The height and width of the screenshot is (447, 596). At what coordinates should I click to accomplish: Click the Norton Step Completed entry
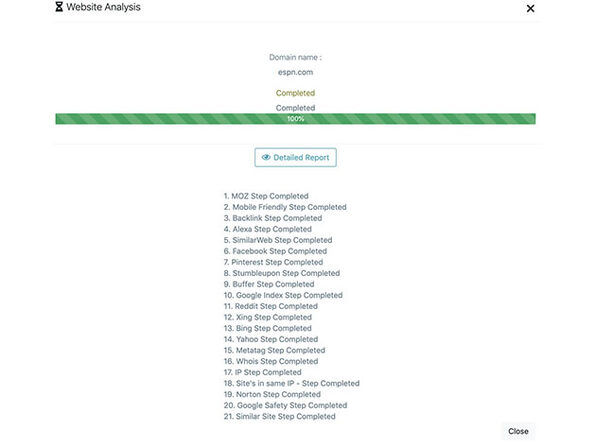pyautogui.click(x=272, y=395)
